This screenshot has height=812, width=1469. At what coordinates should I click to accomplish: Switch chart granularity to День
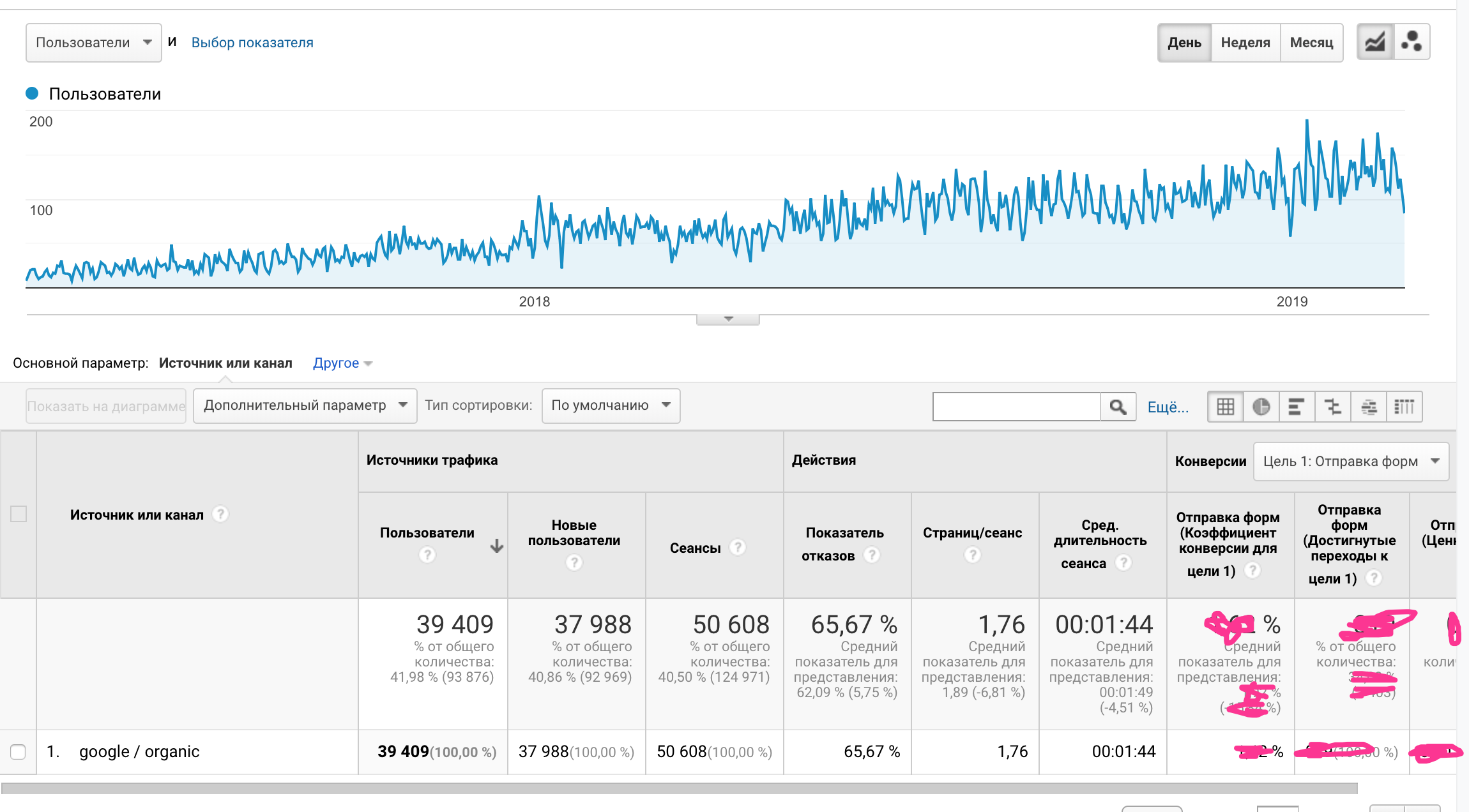coord(1185,43)
